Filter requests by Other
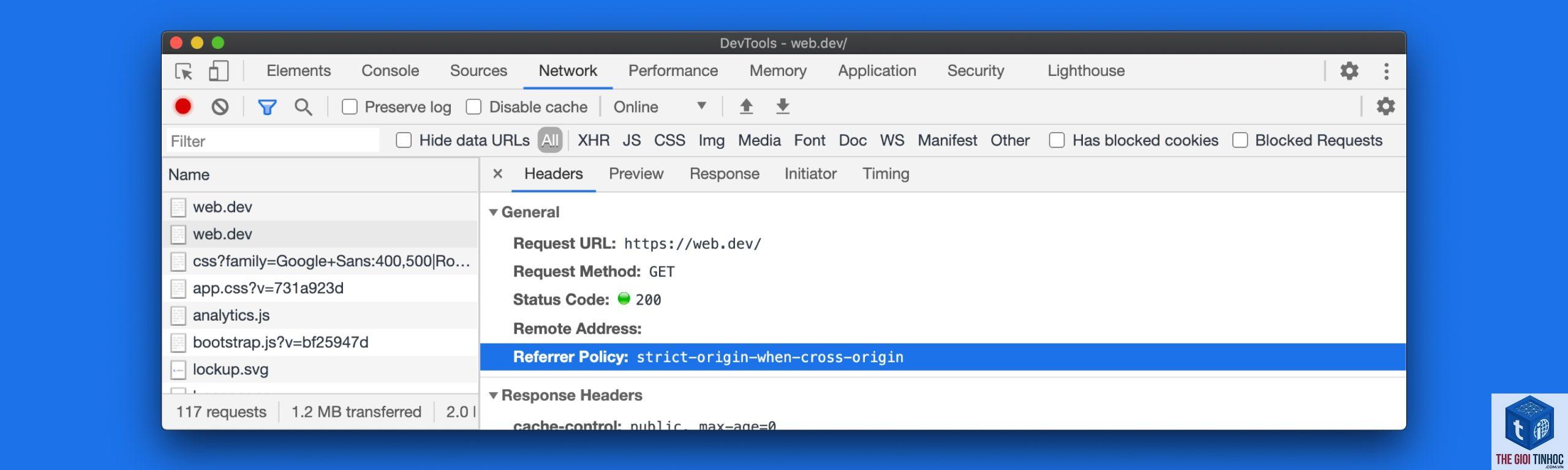The height and width of the screenshot is (470, 1568). pyautogui.click(x=1010, y=140)
